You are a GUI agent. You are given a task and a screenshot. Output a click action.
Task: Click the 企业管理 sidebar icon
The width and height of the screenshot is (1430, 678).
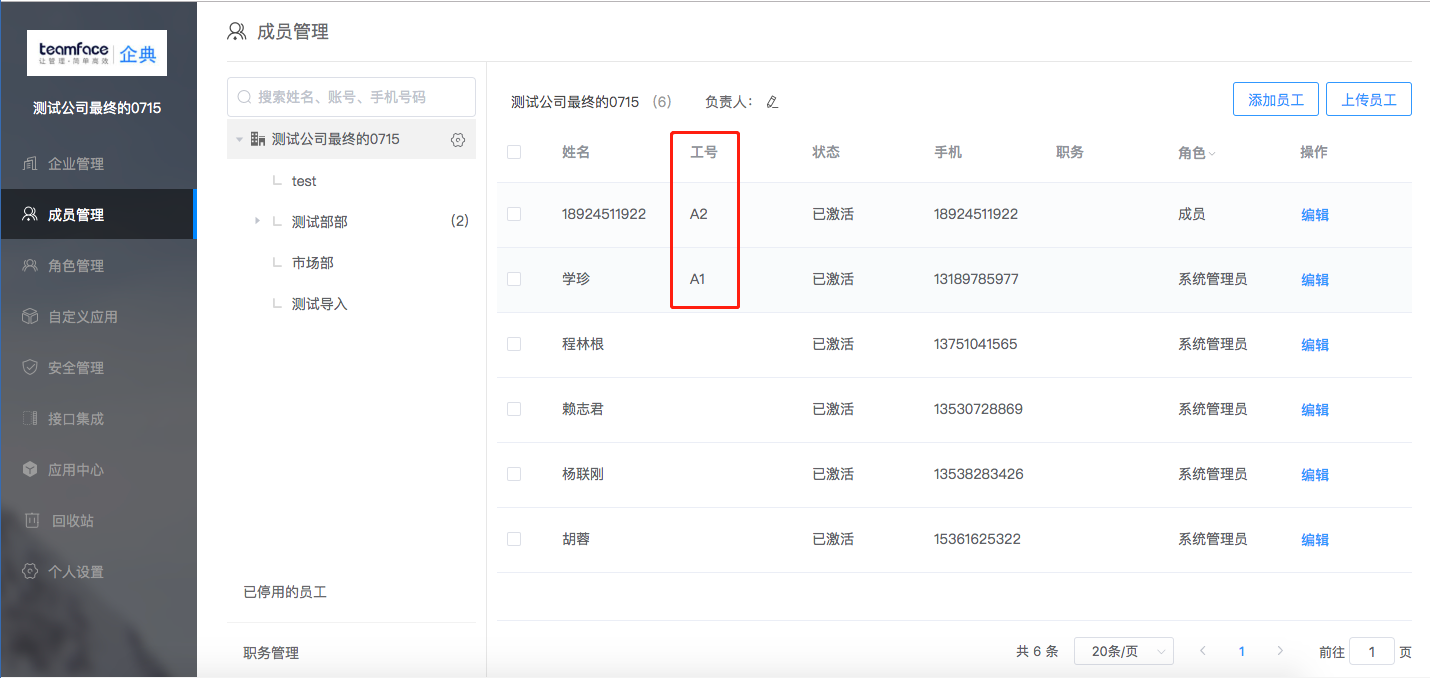(30, 164)
